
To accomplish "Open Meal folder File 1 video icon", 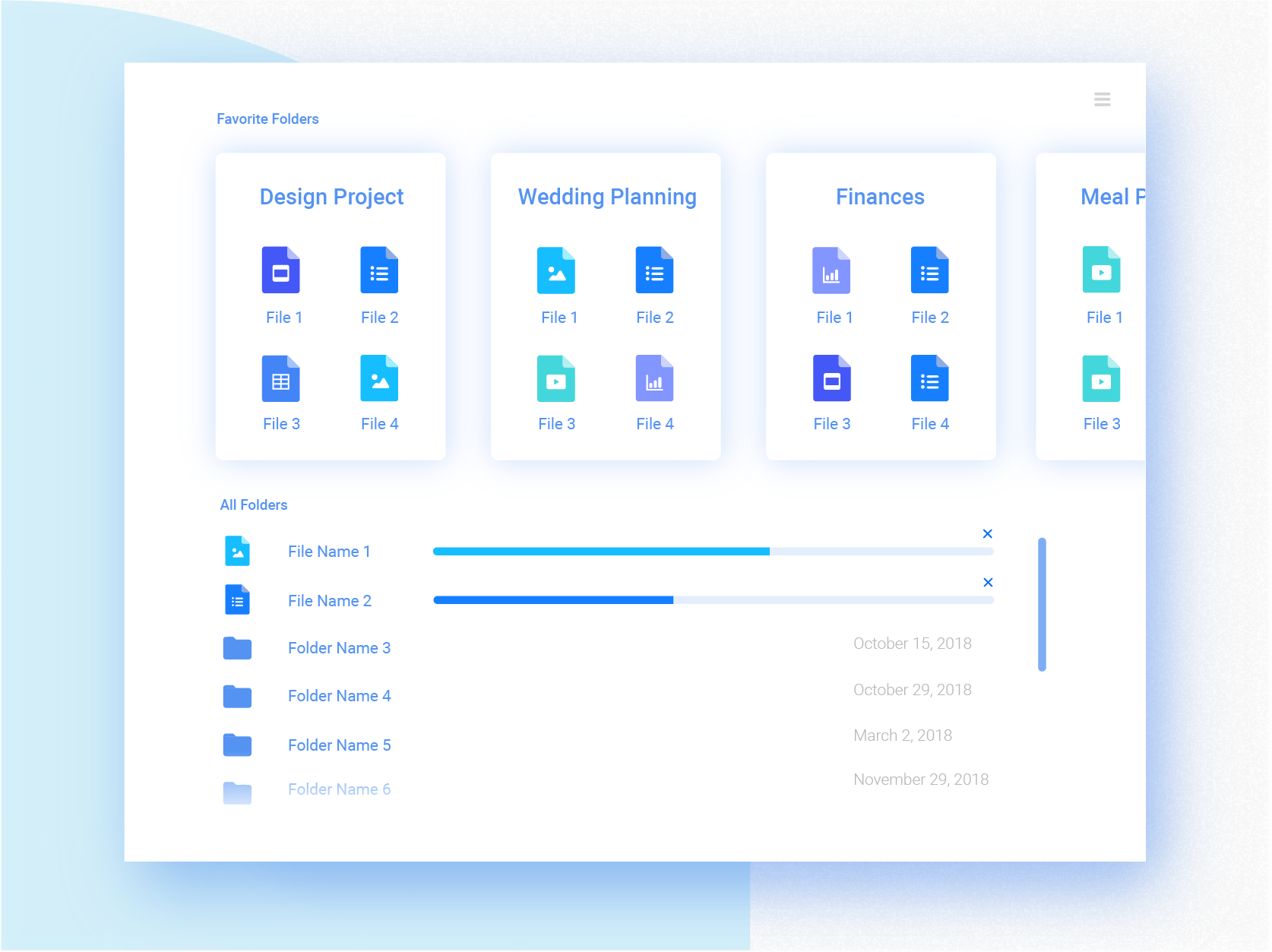I will [x=1101, y=270].
